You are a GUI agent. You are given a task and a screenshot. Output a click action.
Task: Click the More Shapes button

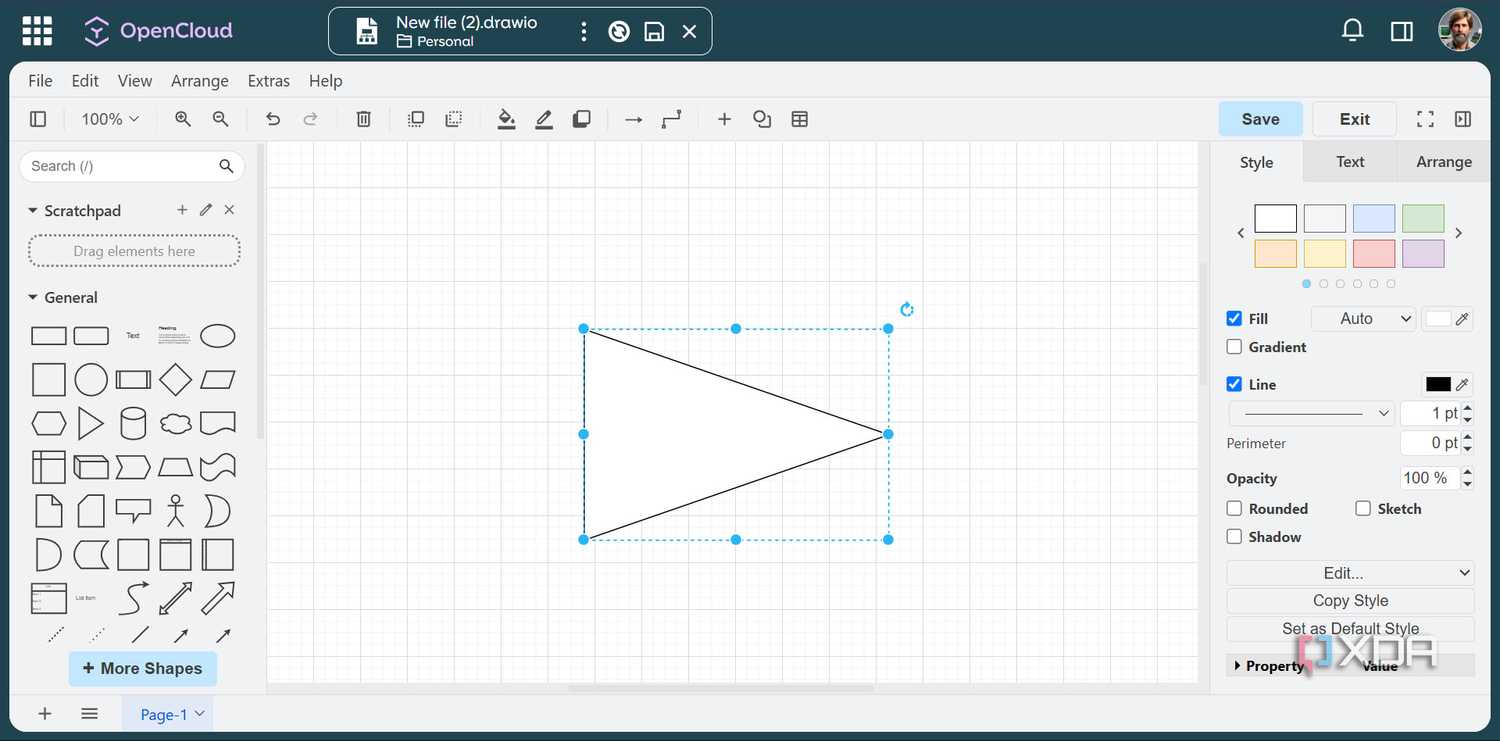coord(143,668)
